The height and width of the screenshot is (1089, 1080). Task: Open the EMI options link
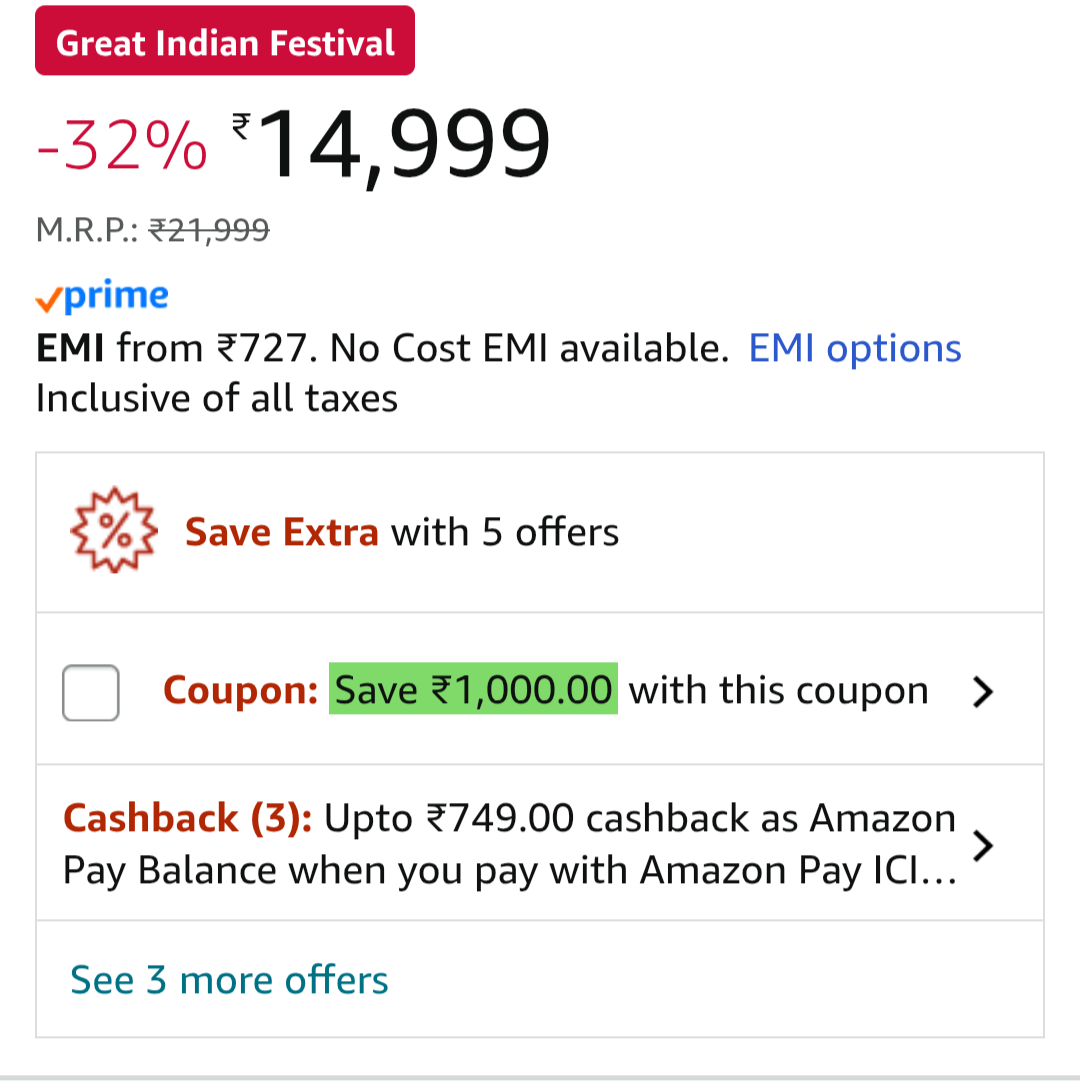(x=855, y=349)
